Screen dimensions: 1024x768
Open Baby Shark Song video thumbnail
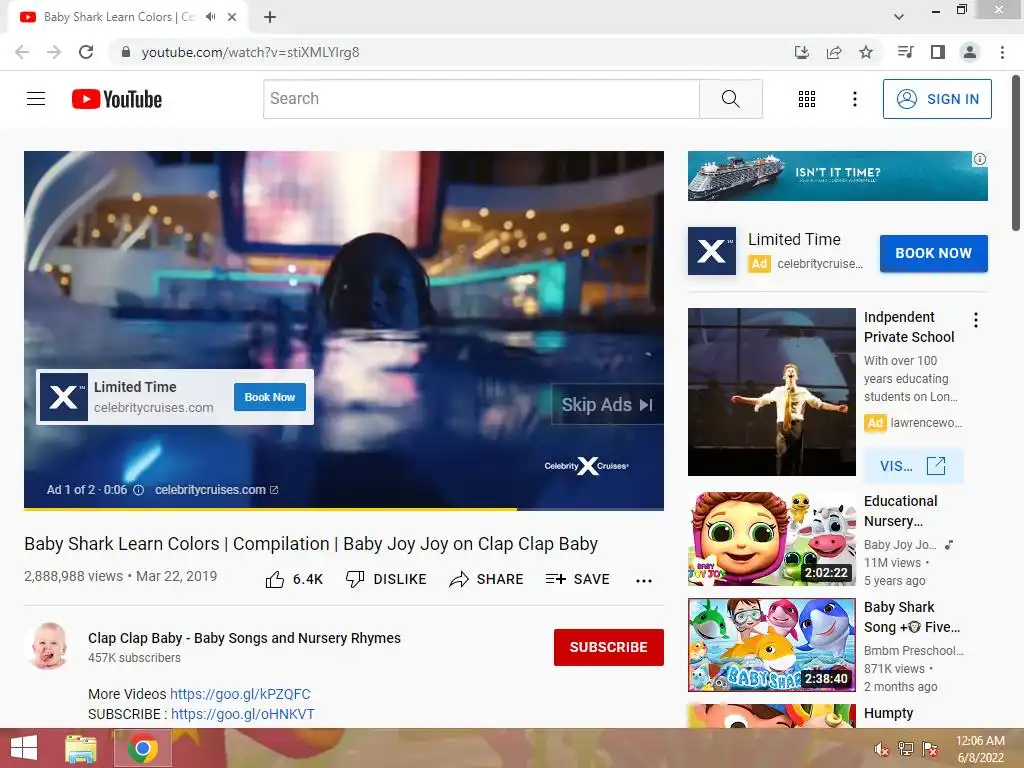(771, 645)
